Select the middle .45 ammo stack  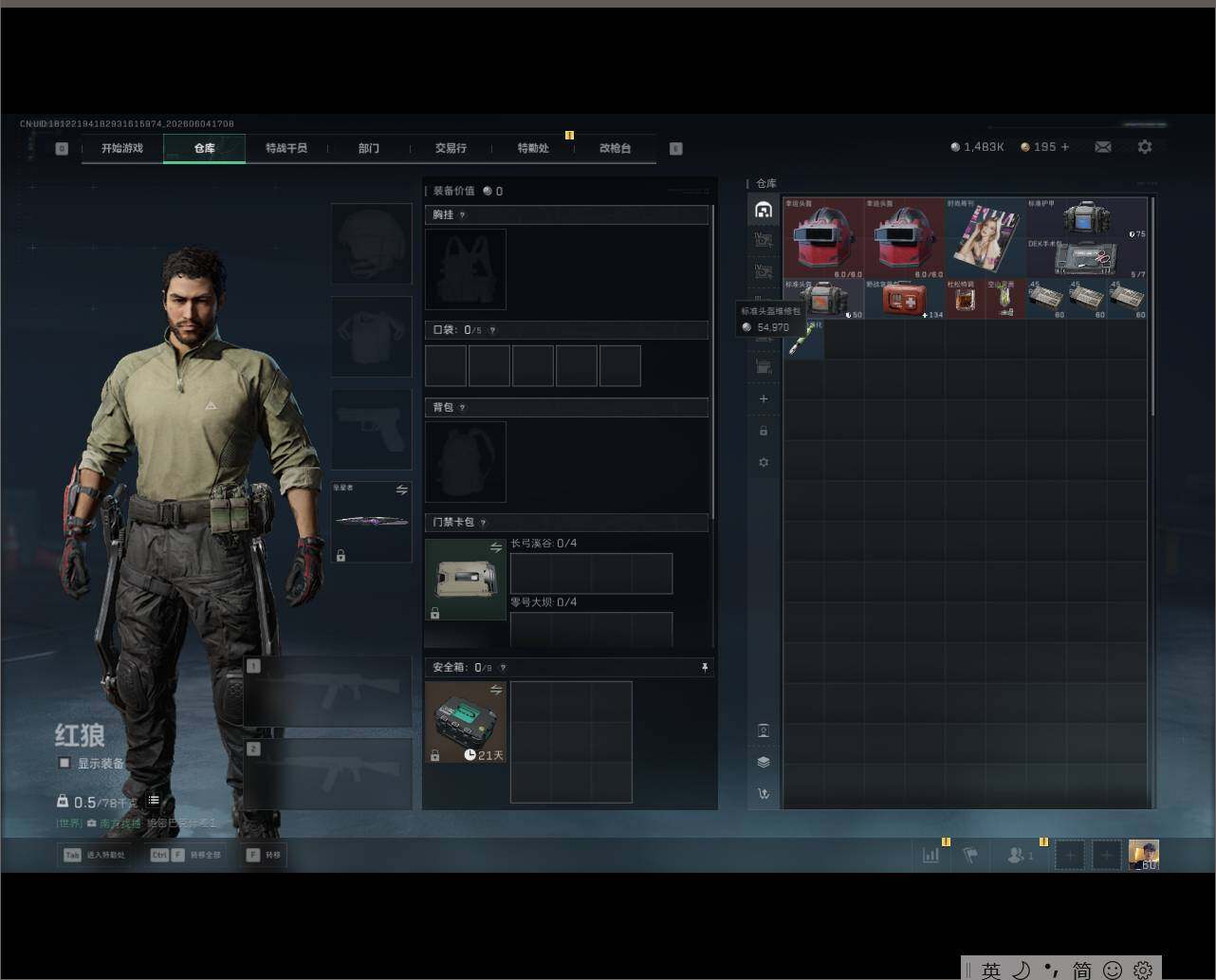click(1088, 299)
